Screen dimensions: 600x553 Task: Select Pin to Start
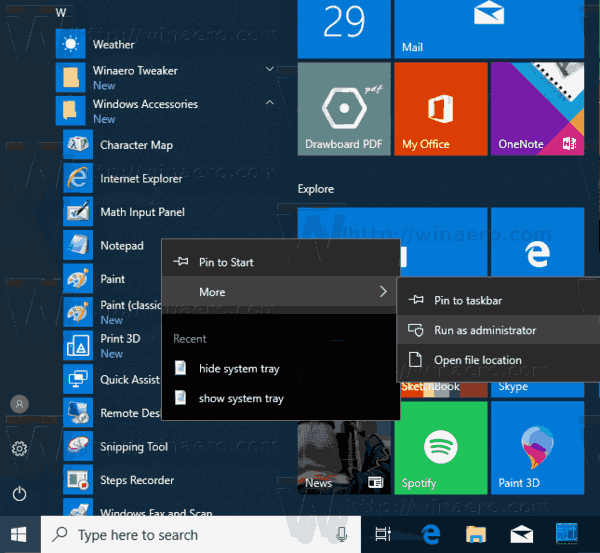click(x=281, y=262)
